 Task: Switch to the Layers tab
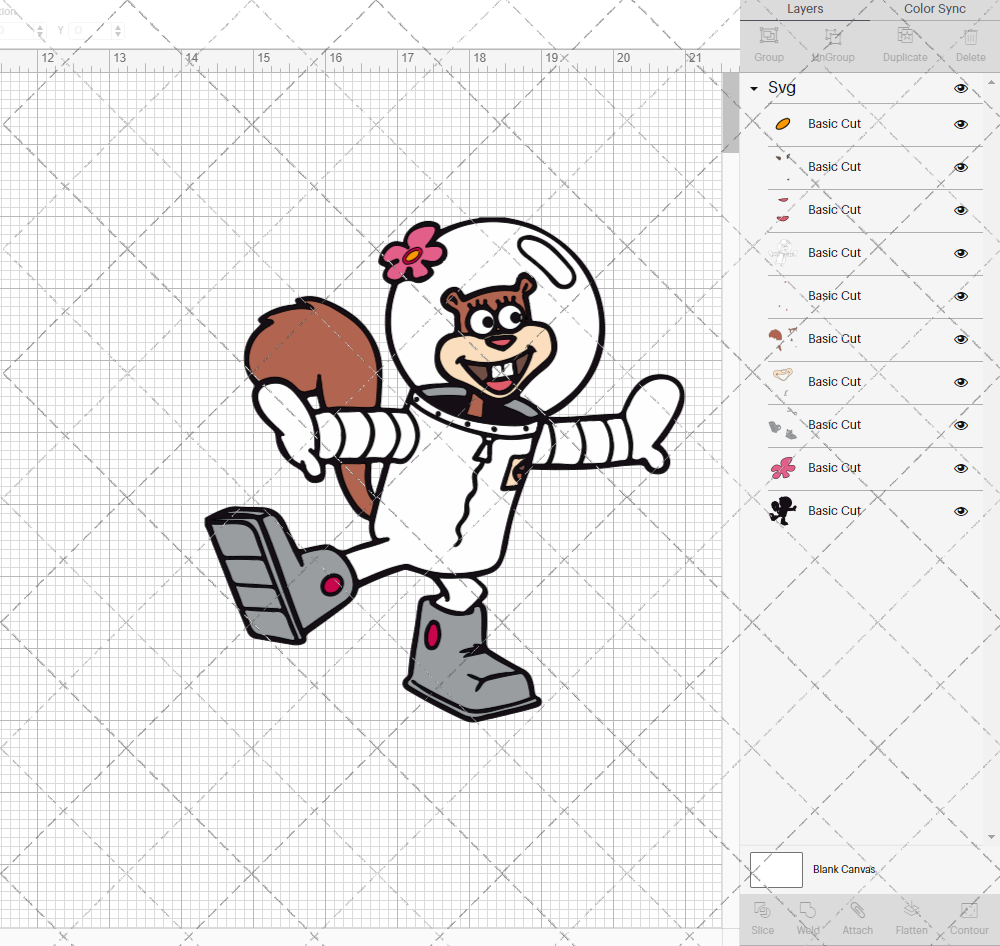805,9
